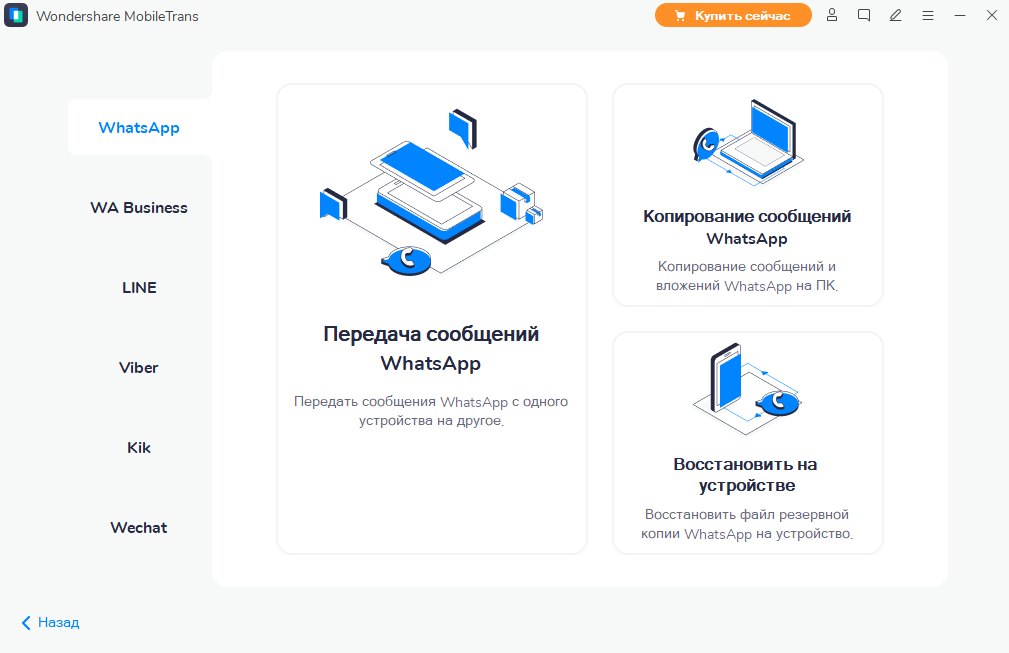Click the Wondershare MobileTrans title text
Screen dimensions: 1009x653
(117, 16)
